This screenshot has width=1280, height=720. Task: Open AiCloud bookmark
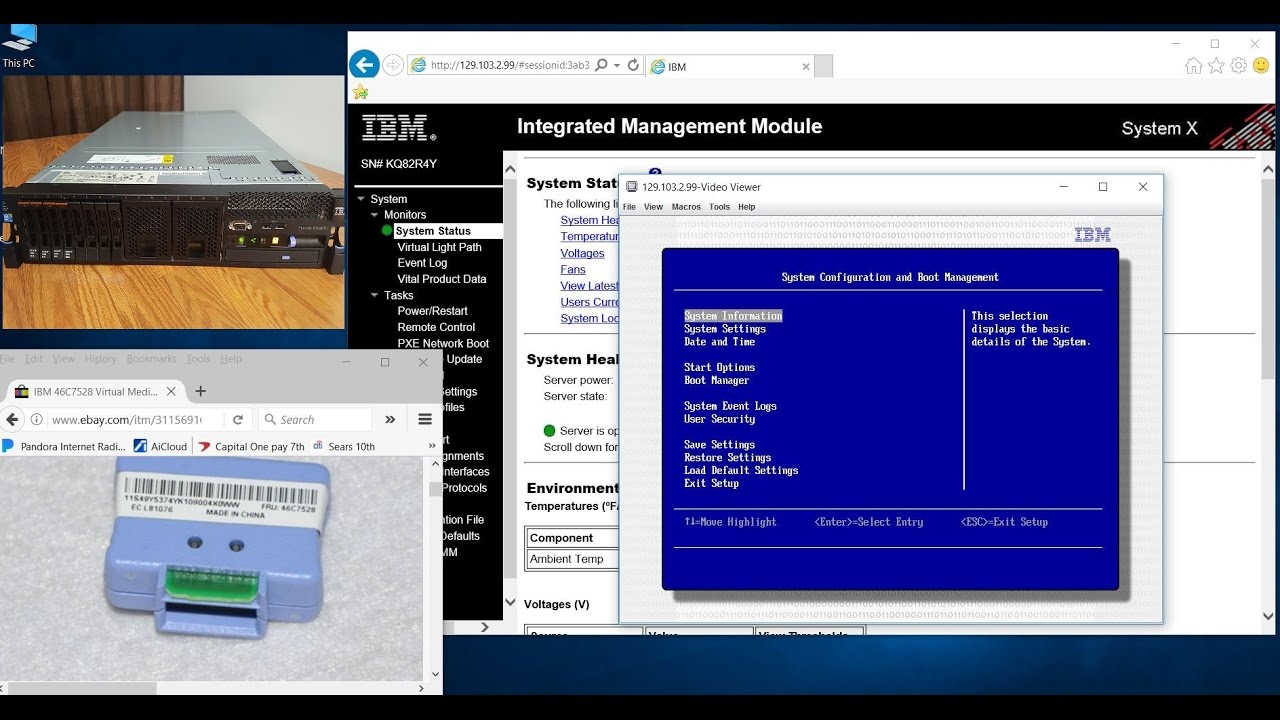click(160, 447)
